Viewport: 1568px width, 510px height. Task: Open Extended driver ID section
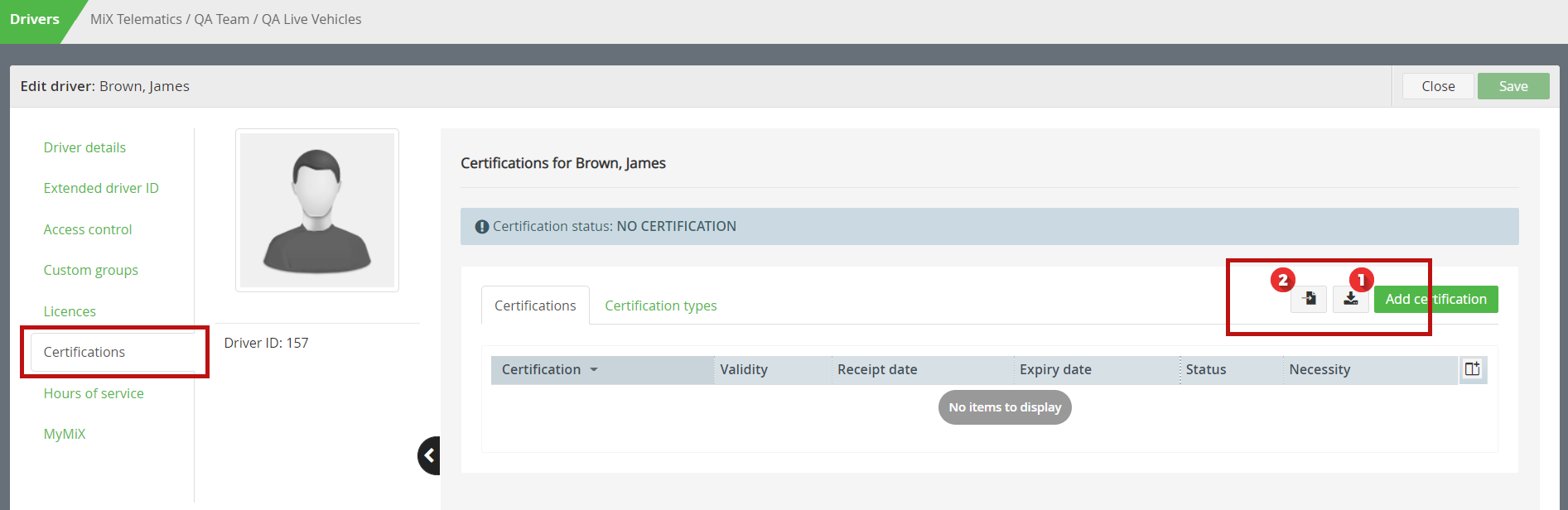tap(101, 188)
